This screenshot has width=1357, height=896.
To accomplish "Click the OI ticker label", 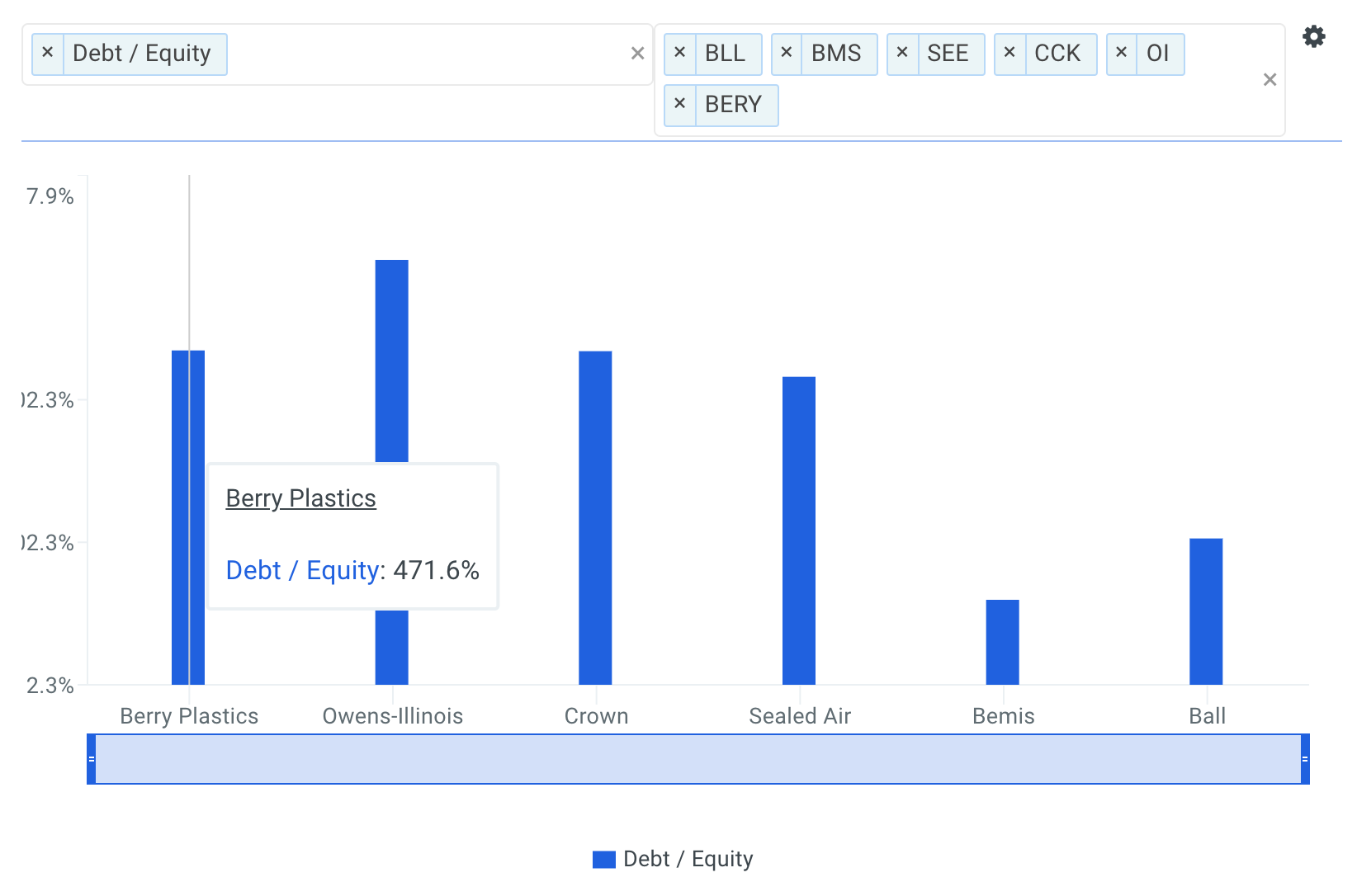I will tap(1157, 53).
